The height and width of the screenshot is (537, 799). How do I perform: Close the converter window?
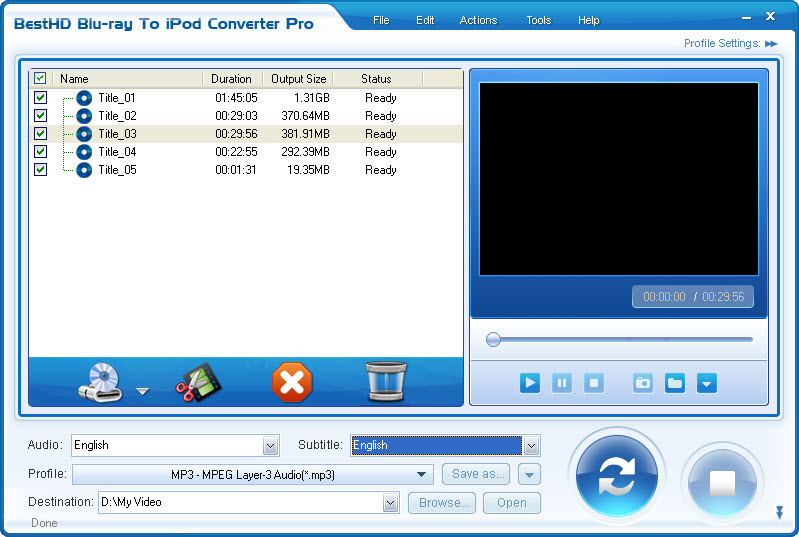pyautogui.click(x=770, y=16)
